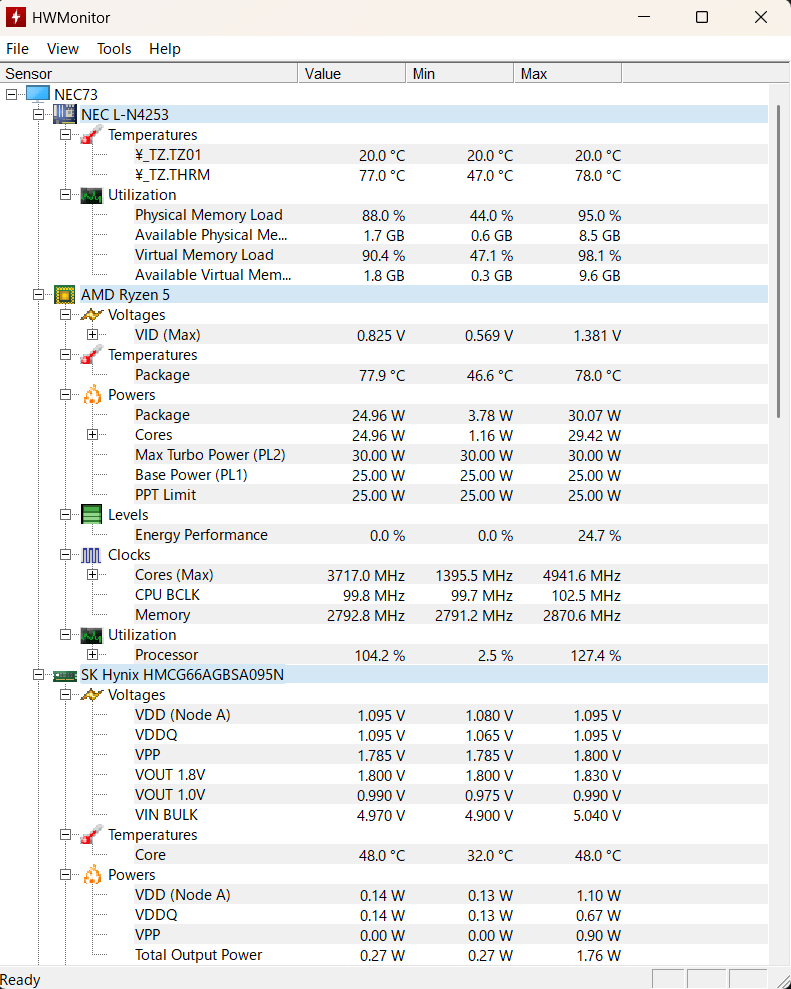The image size is (791, 989).
Task: Click the SK Hynix memory module icon
Action: [x=64, y=675]
